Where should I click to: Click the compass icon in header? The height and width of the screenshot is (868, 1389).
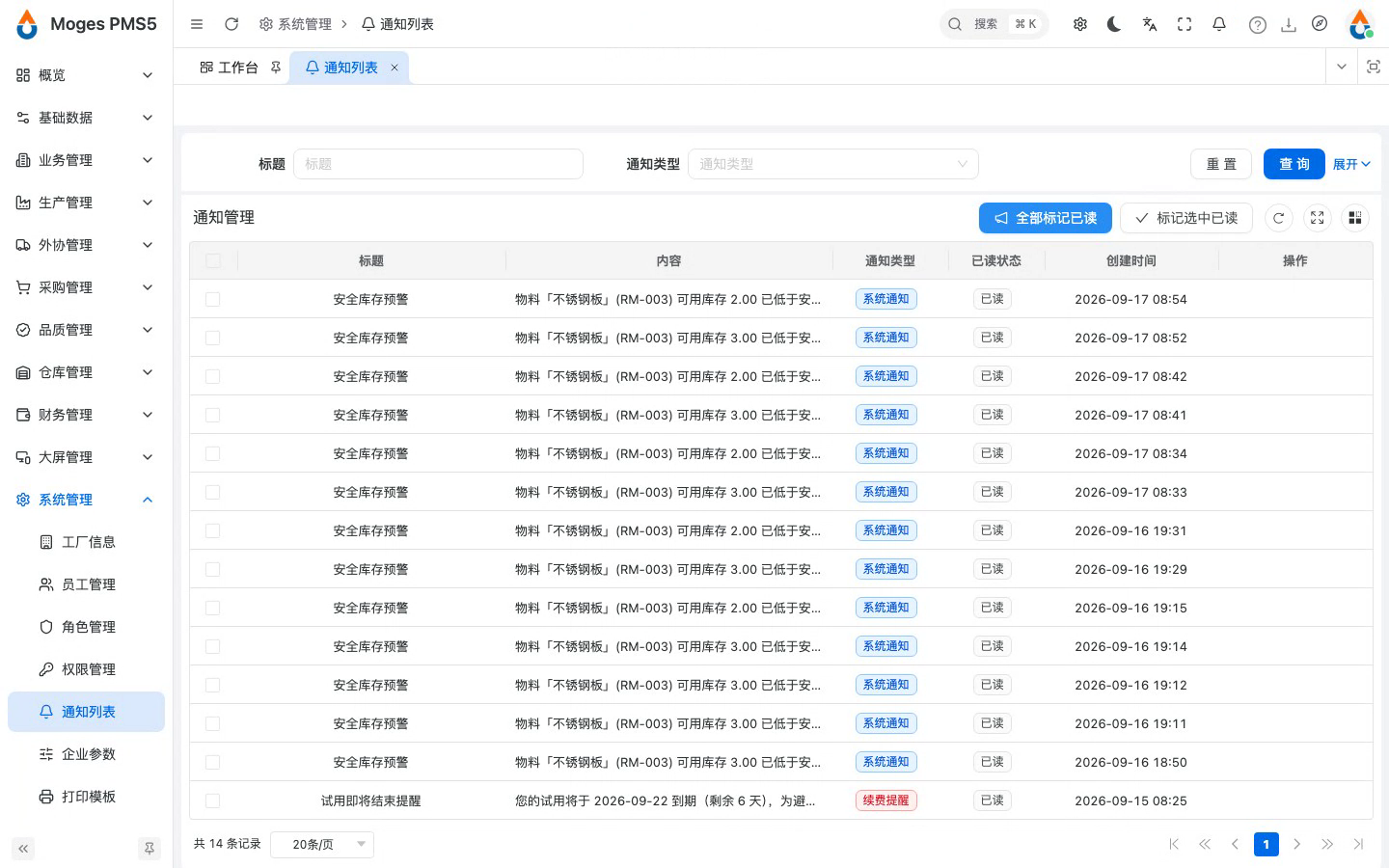(x=1320, y=24)
